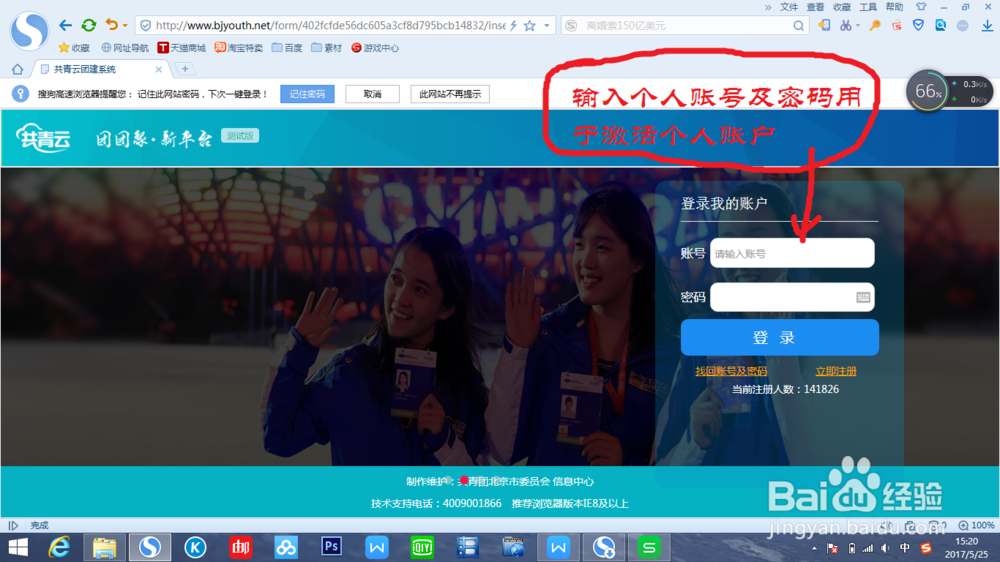Click the 找回账号及密码 link
This screenshot has width=1000, height=562.
(x=731, y=371)
